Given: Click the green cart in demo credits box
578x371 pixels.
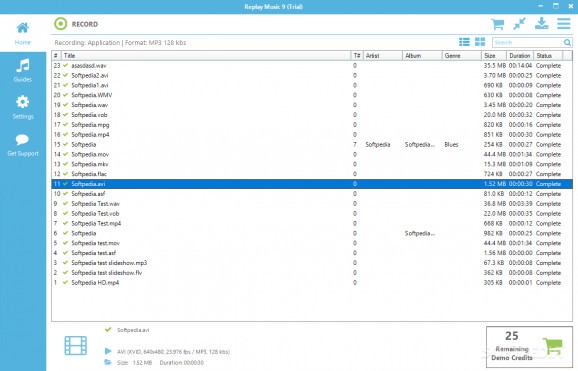Looking at the screenshot, I should 553,346.
